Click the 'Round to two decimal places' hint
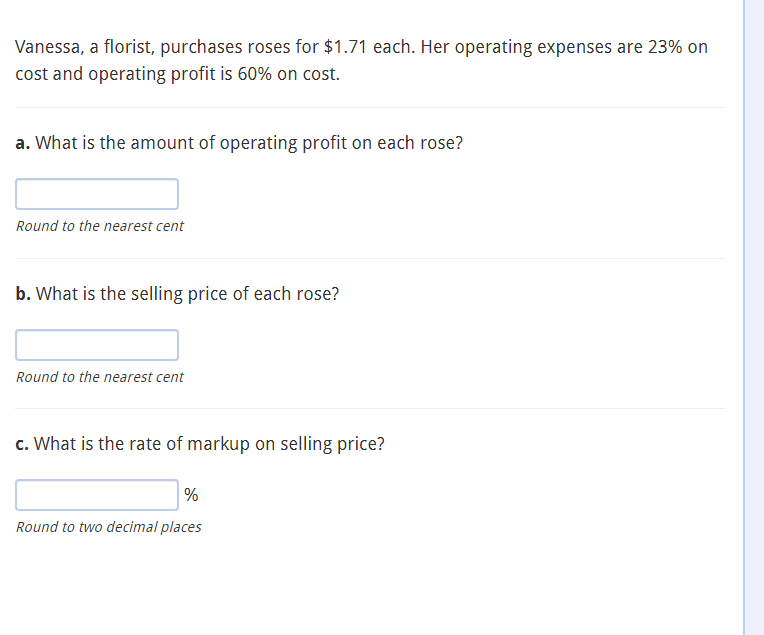The width and height of the screenshot is (764, 635). 109,527
